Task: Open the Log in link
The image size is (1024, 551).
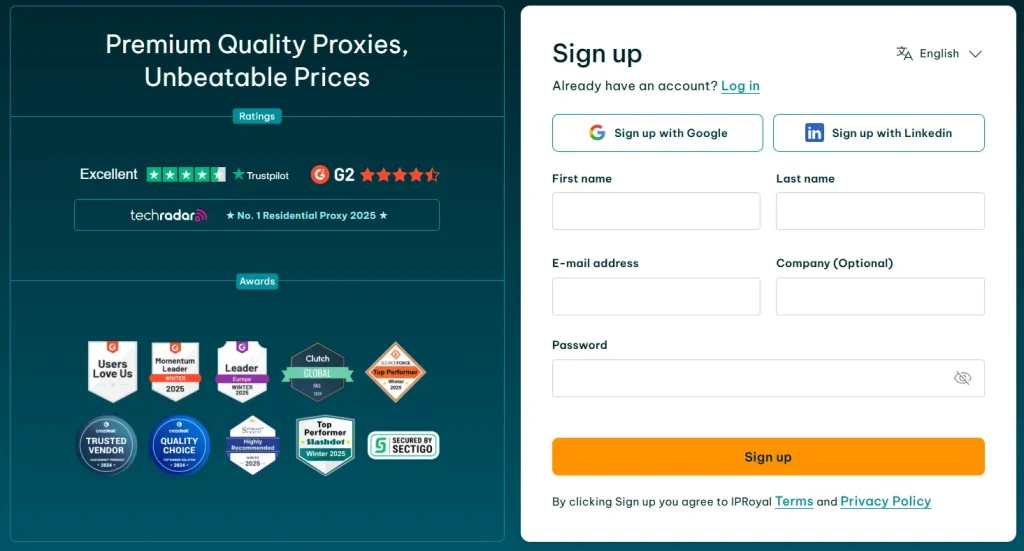Action: point(740,86)
